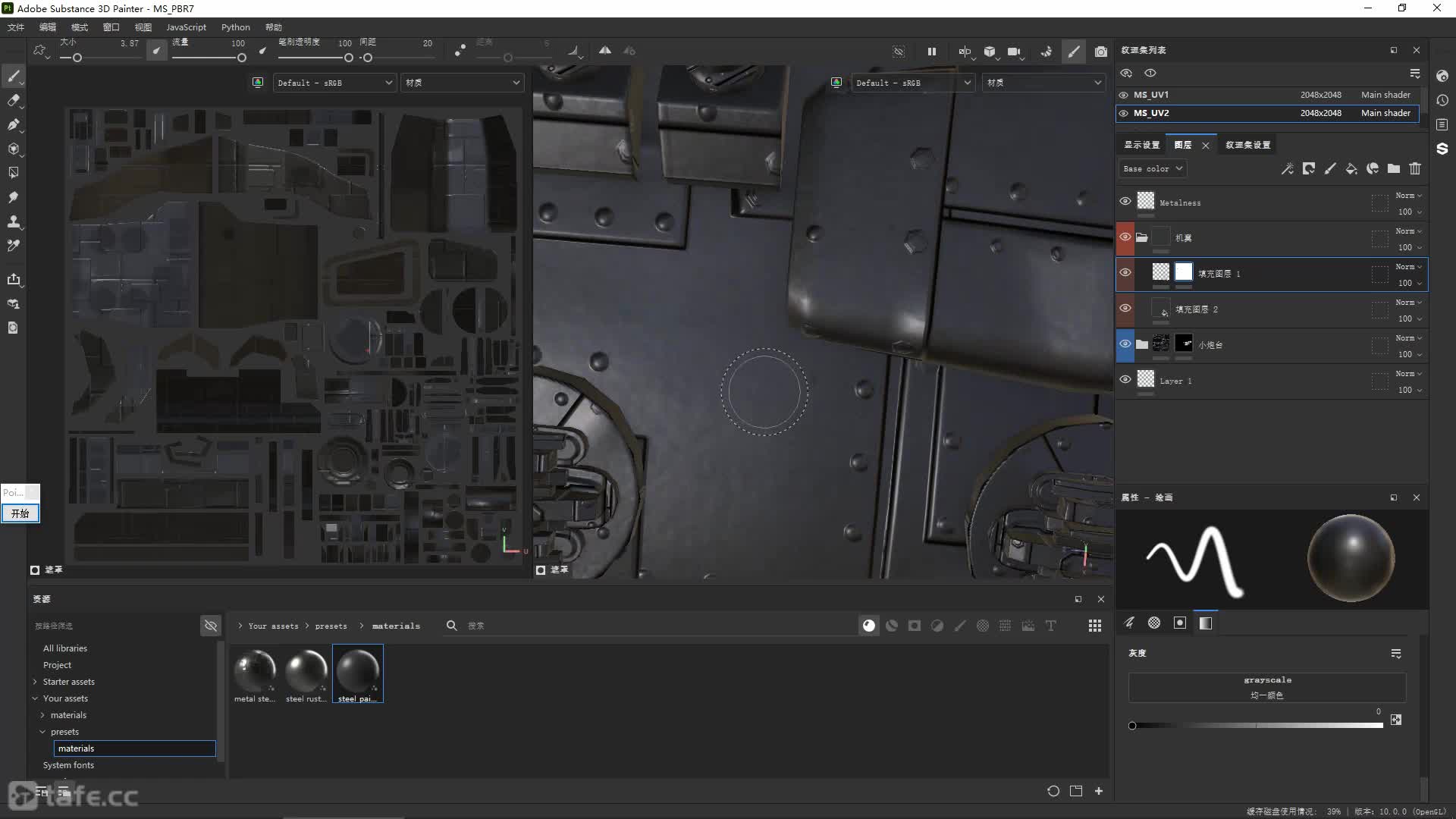Select All libraries in assets panel
Viewport: 1456px width, 819px height.
[x=65, y=648]
